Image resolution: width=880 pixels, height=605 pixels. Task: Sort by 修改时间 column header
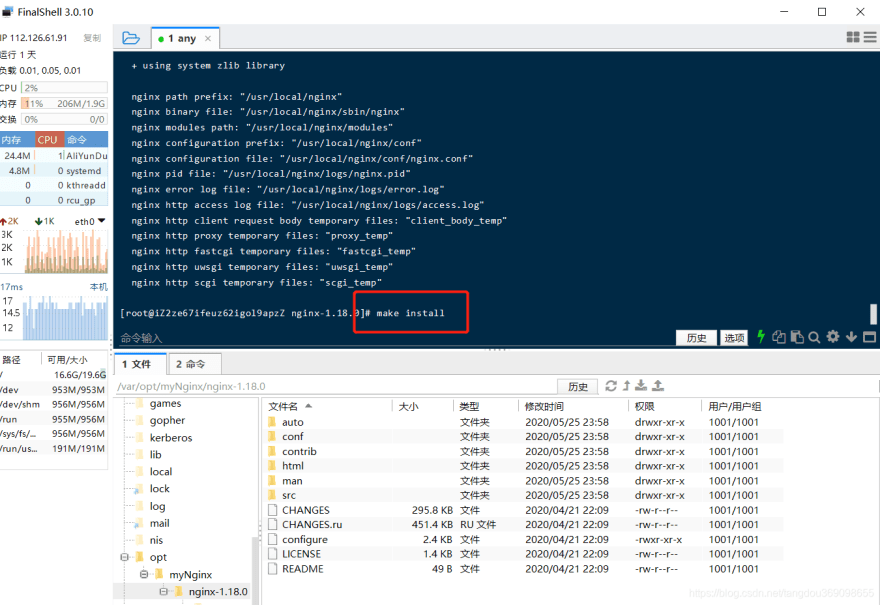(573, 406)
